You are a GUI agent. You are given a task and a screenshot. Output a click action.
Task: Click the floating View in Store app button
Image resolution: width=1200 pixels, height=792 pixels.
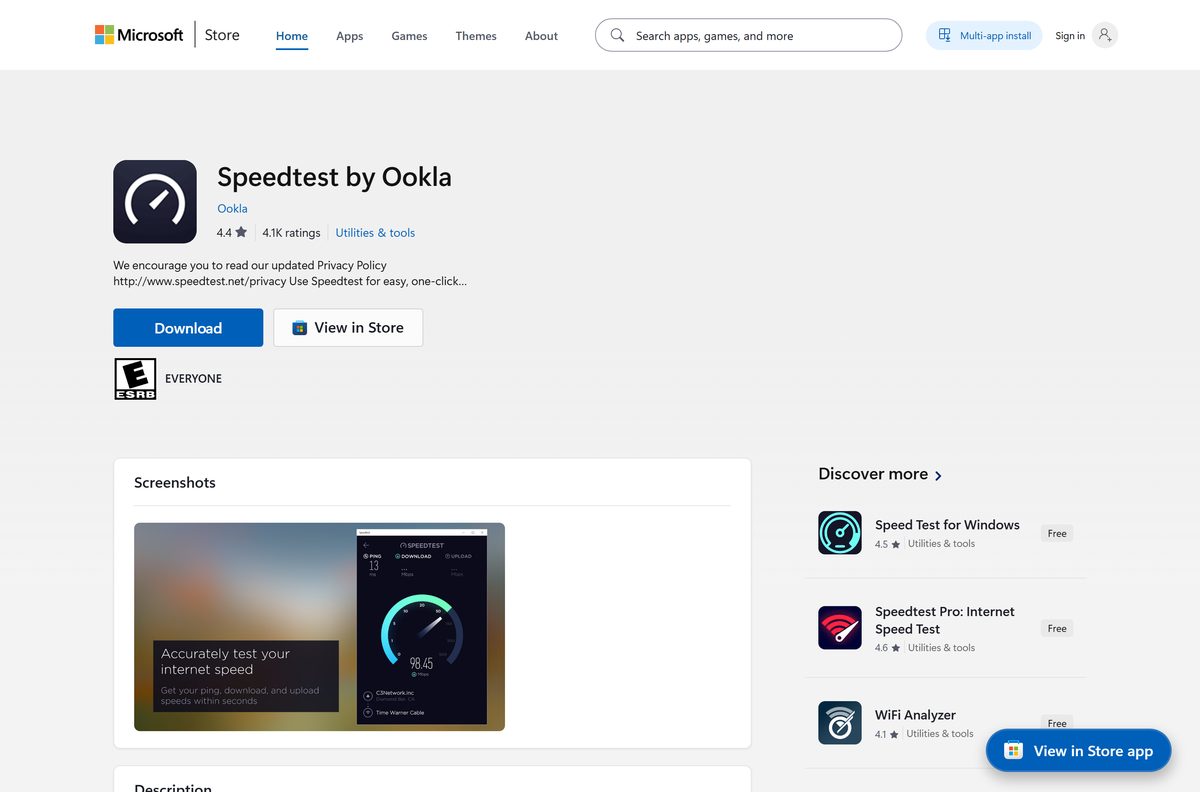[x=1078, y=750]
